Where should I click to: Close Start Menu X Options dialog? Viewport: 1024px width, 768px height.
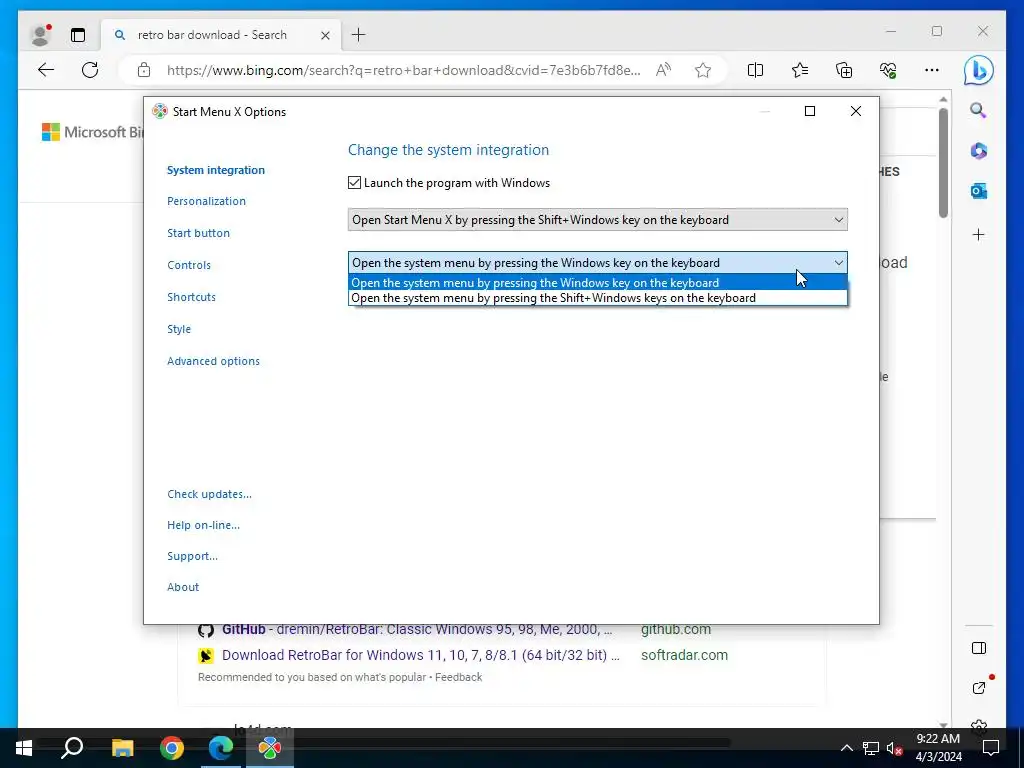click(856, 111)
